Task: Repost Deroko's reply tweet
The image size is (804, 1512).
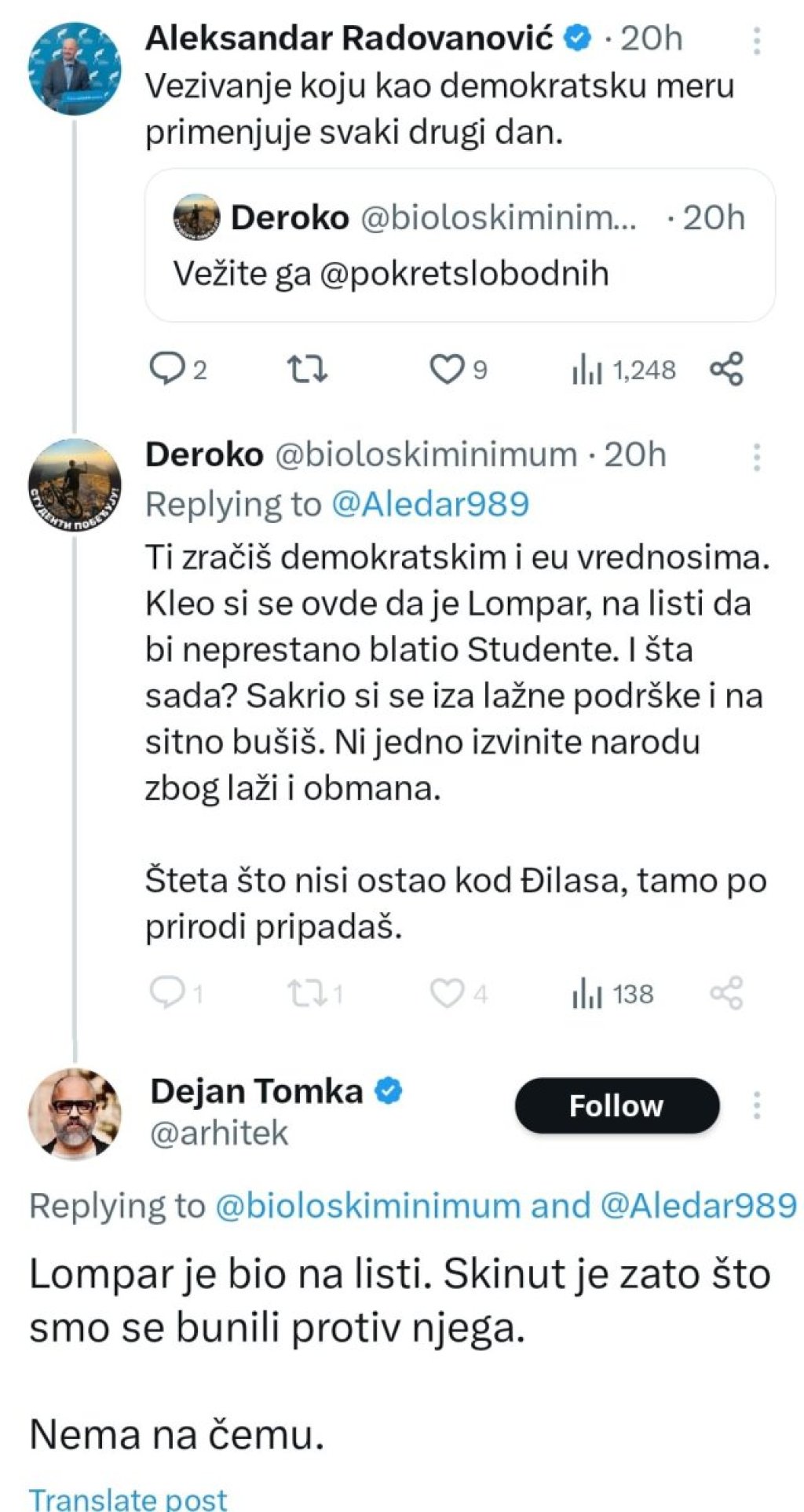Action: pos(316,994)
